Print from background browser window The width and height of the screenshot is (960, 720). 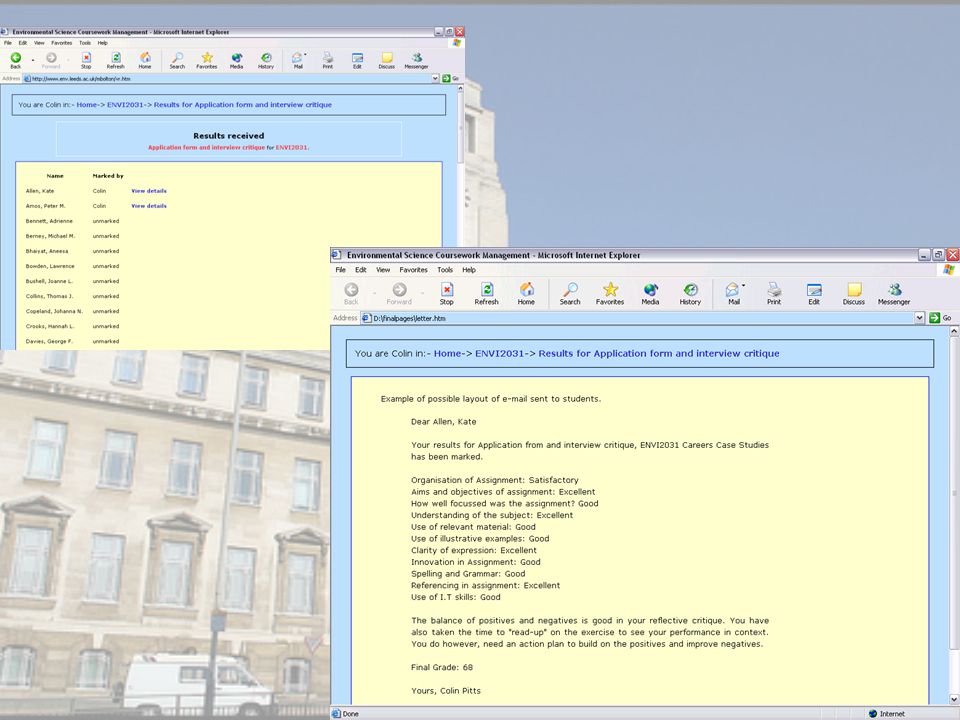click(328, 60)
